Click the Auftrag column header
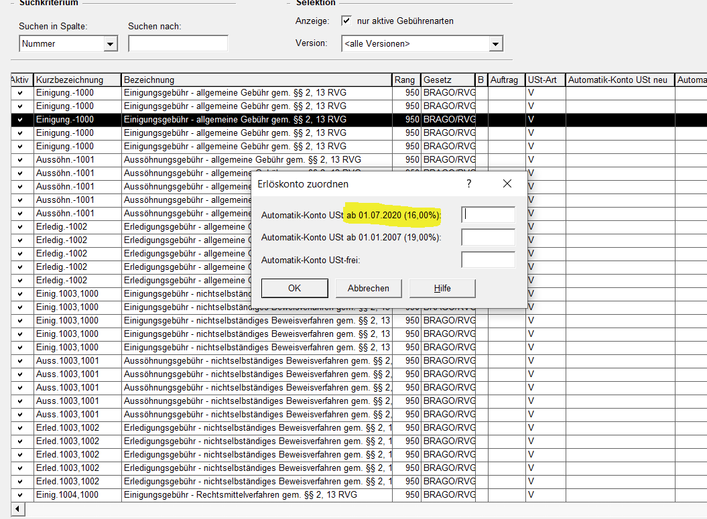Viewport: 707px width, 519px height. tap(506, 80)
